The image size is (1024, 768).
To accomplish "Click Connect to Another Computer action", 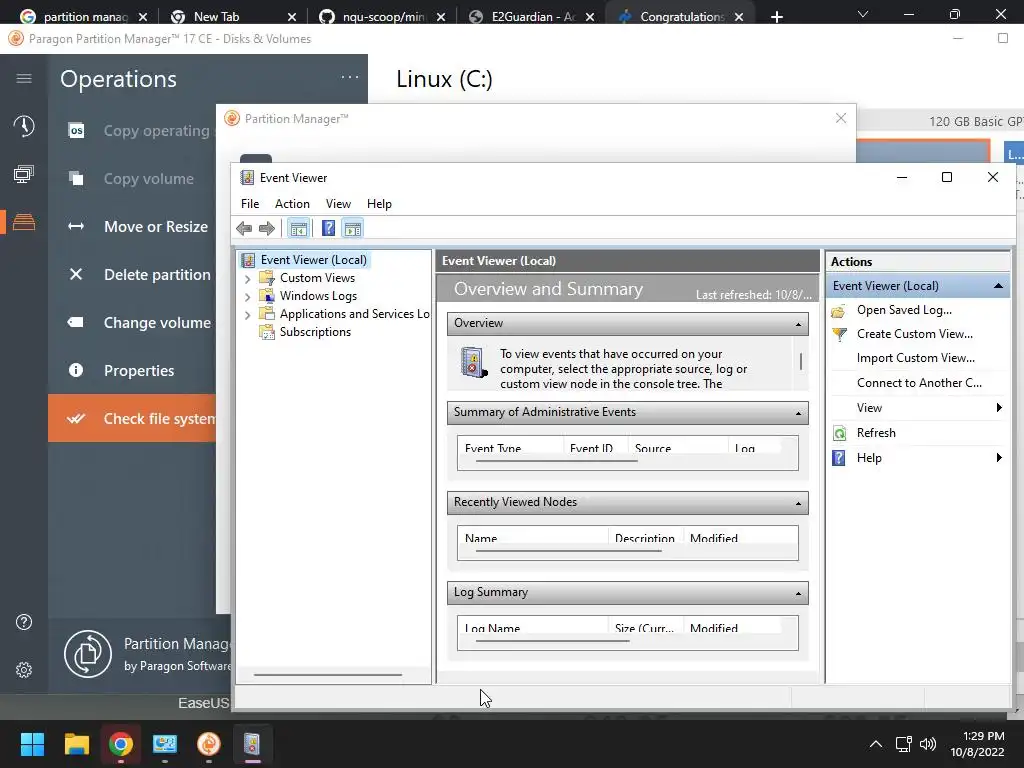I will [x=919, y=383].
